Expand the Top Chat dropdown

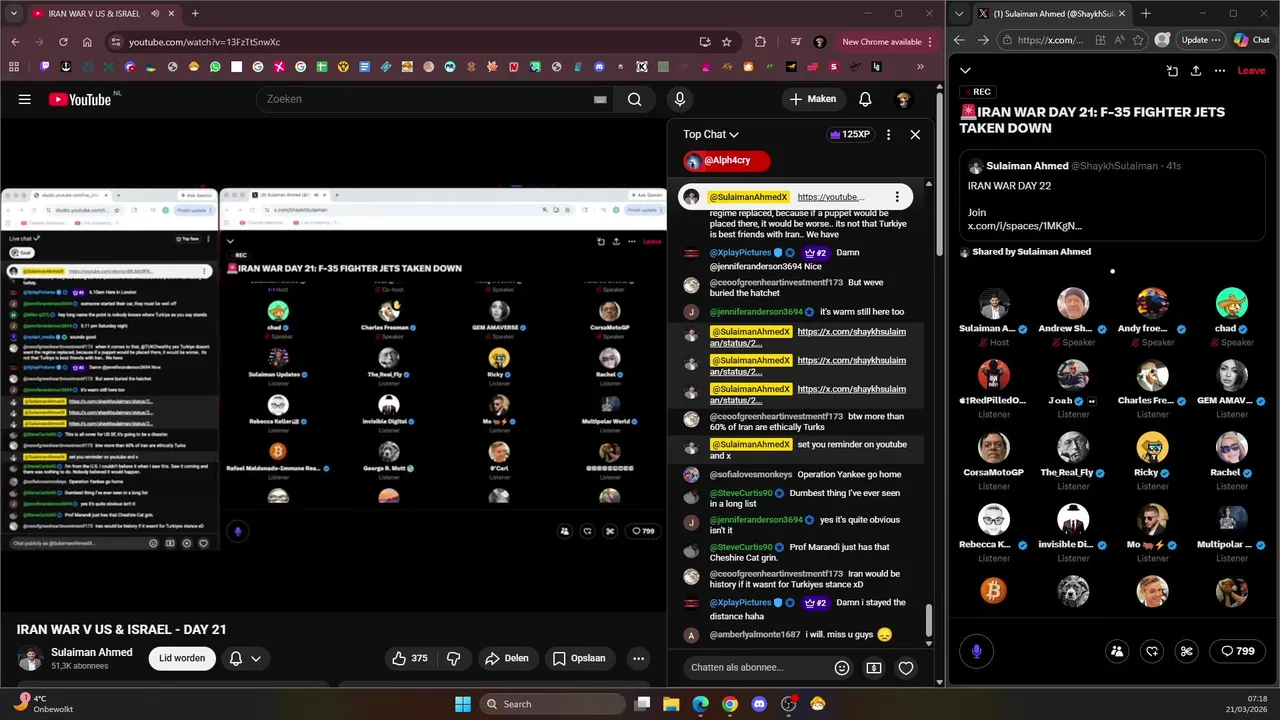[x=711, y=134]
